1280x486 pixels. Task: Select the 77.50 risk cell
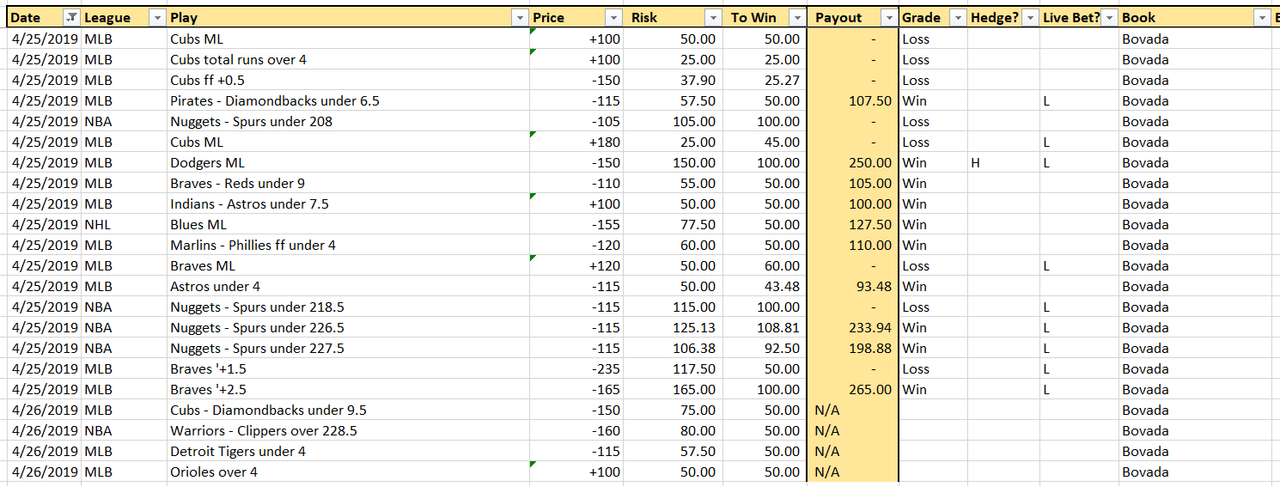coord(672,225)
